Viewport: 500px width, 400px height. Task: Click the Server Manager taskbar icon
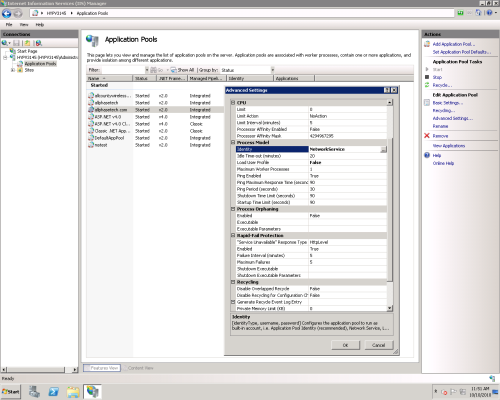[x=34, y=392]
